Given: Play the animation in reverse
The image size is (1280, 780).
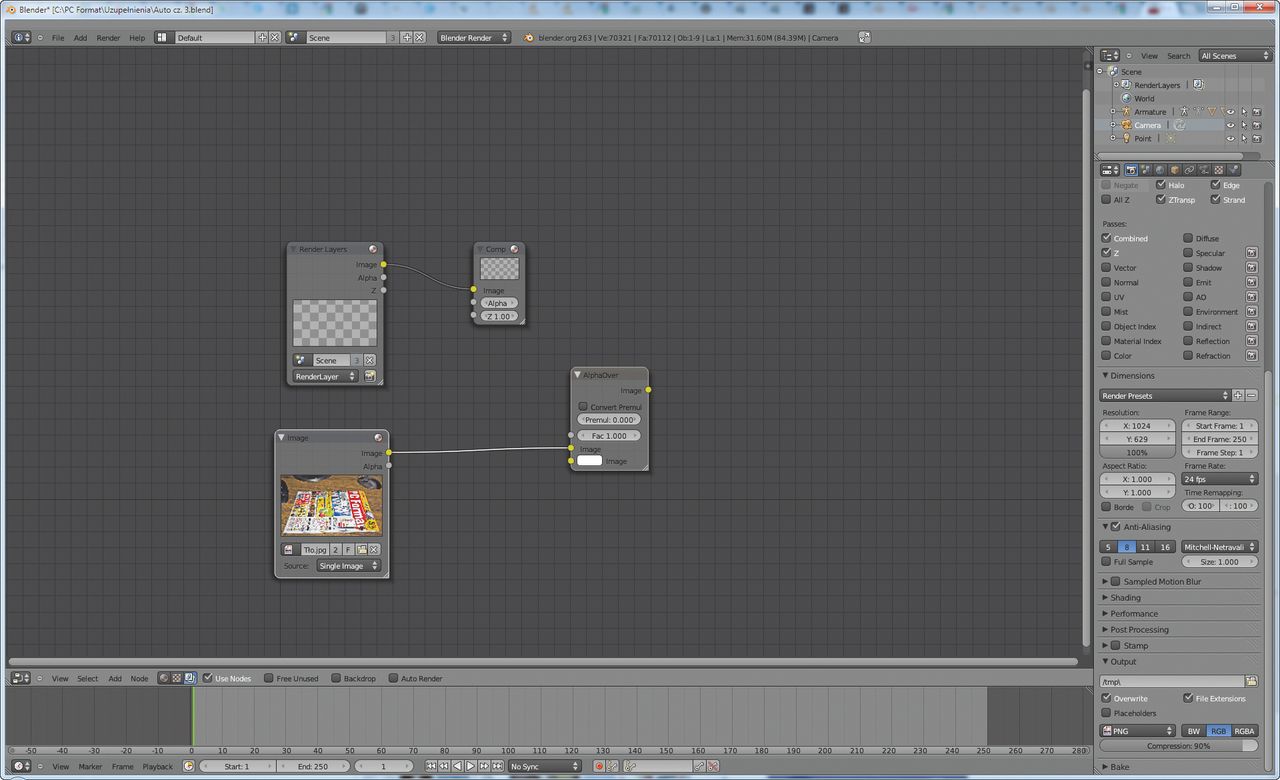Looking at the screenshot, I should [x=457, y=766].
